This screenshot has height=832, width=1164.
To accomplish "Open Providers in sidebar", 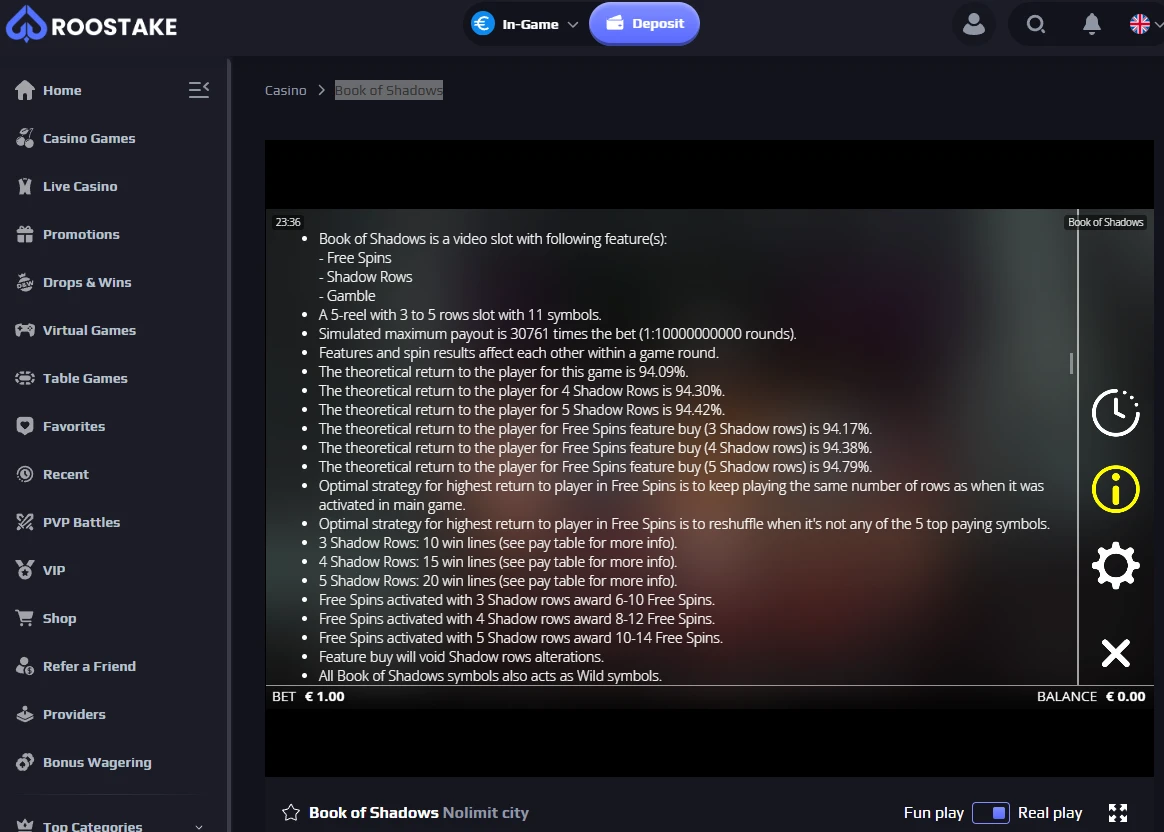I will 74,715.
